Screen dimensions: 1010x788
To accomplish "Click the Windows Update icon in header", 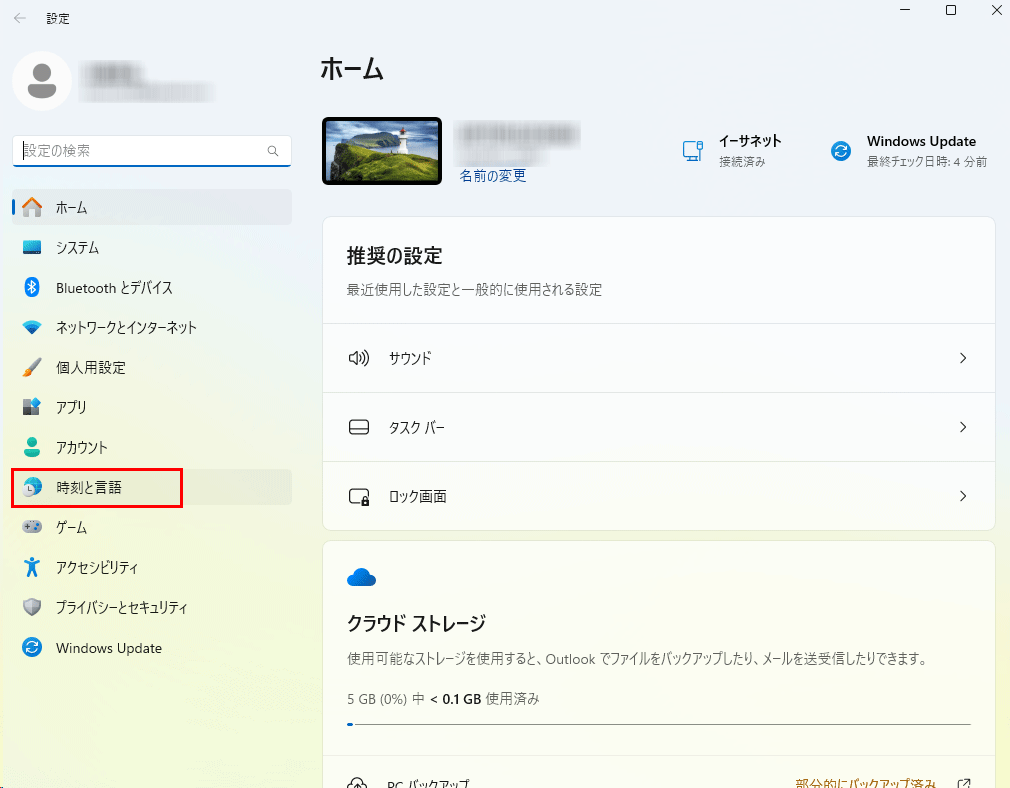I will tap(841, 151).
